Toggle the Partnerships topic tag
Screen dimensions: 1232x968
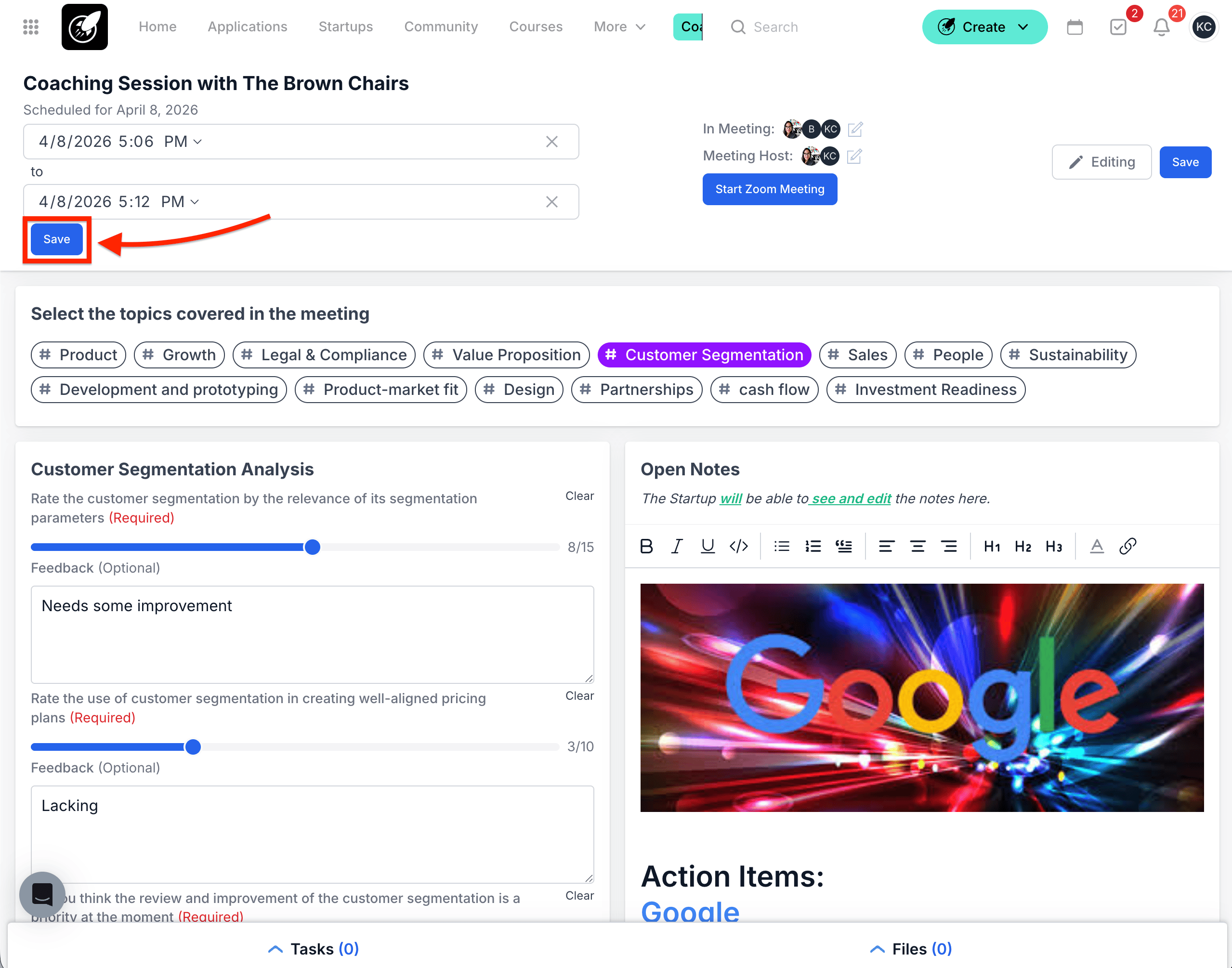tap(637, 390)
